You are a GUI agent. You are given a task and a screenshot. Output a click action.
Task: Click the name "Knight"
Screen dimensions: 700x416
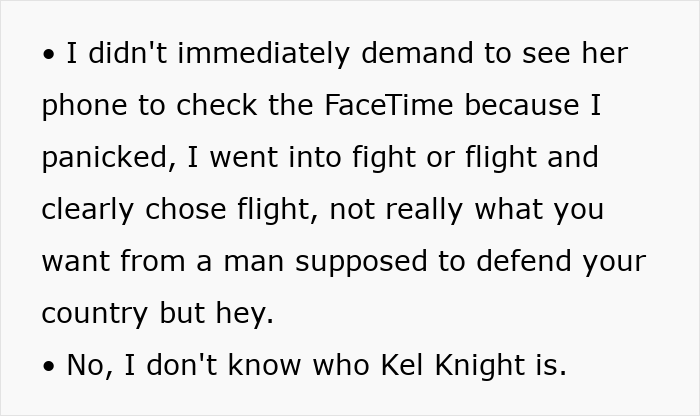pos(486,366)
